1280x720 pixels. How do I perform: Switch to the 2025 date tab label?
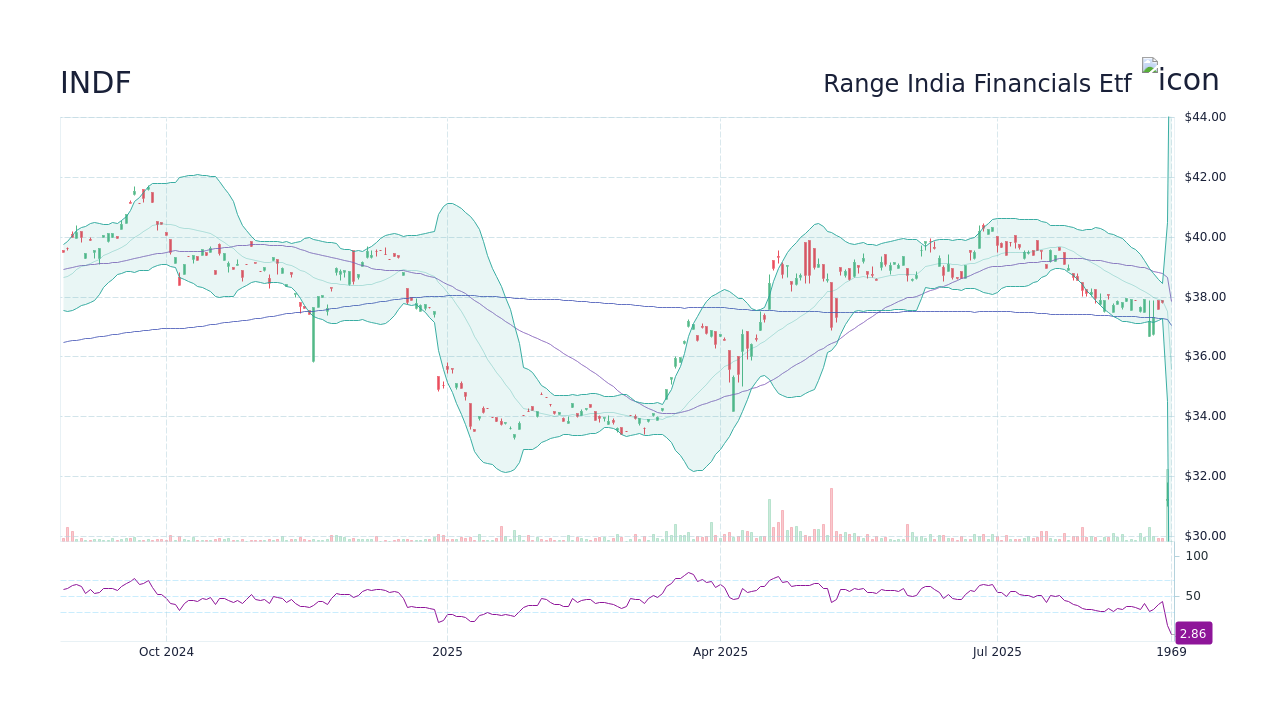coord(447,651)
